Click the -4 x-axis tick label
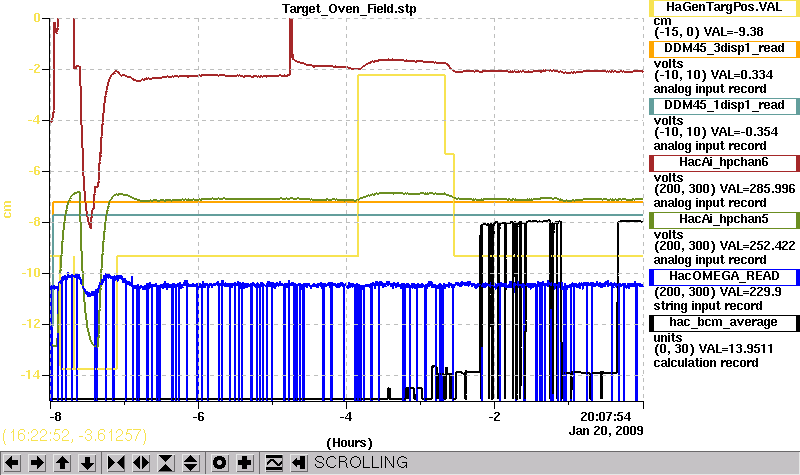Image resolution: width=800 pixels, height=475 pixels. pos(346,416)
